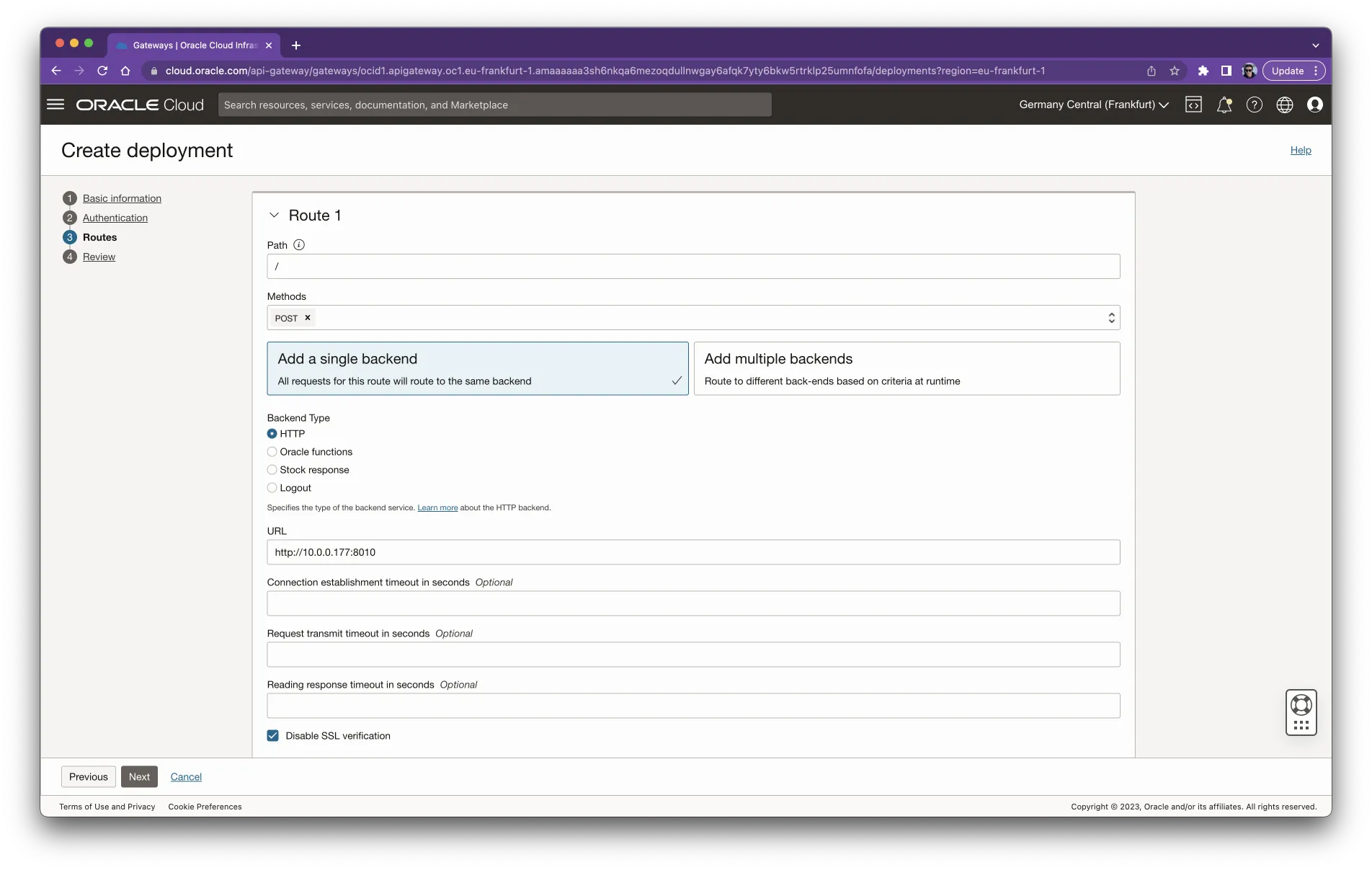1372x870 pixels.
Task: Select the Logout backend type
Action: click(x=272, y=488)
